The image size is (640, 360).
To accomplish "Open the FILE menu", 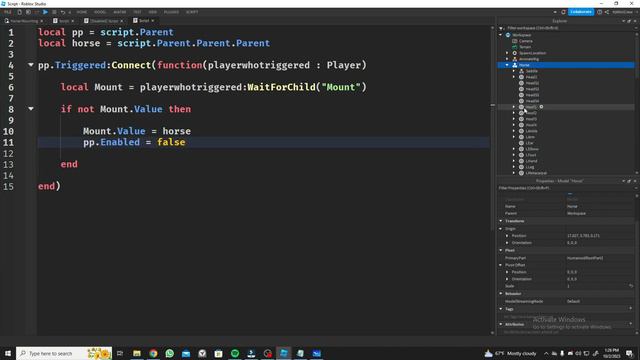I will [8, 12].
